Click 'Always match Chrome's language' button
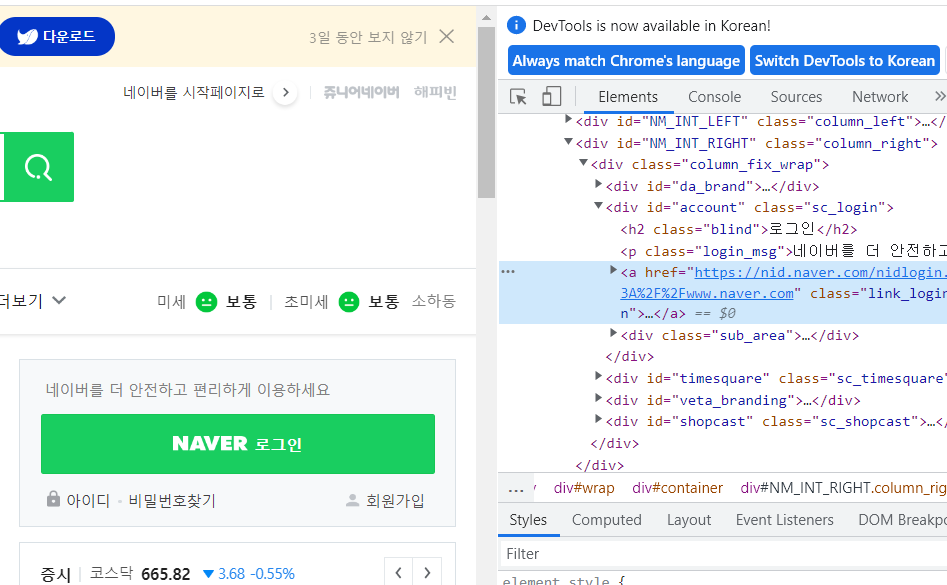The height and width of the screenshot is (585, 947). 626,61
